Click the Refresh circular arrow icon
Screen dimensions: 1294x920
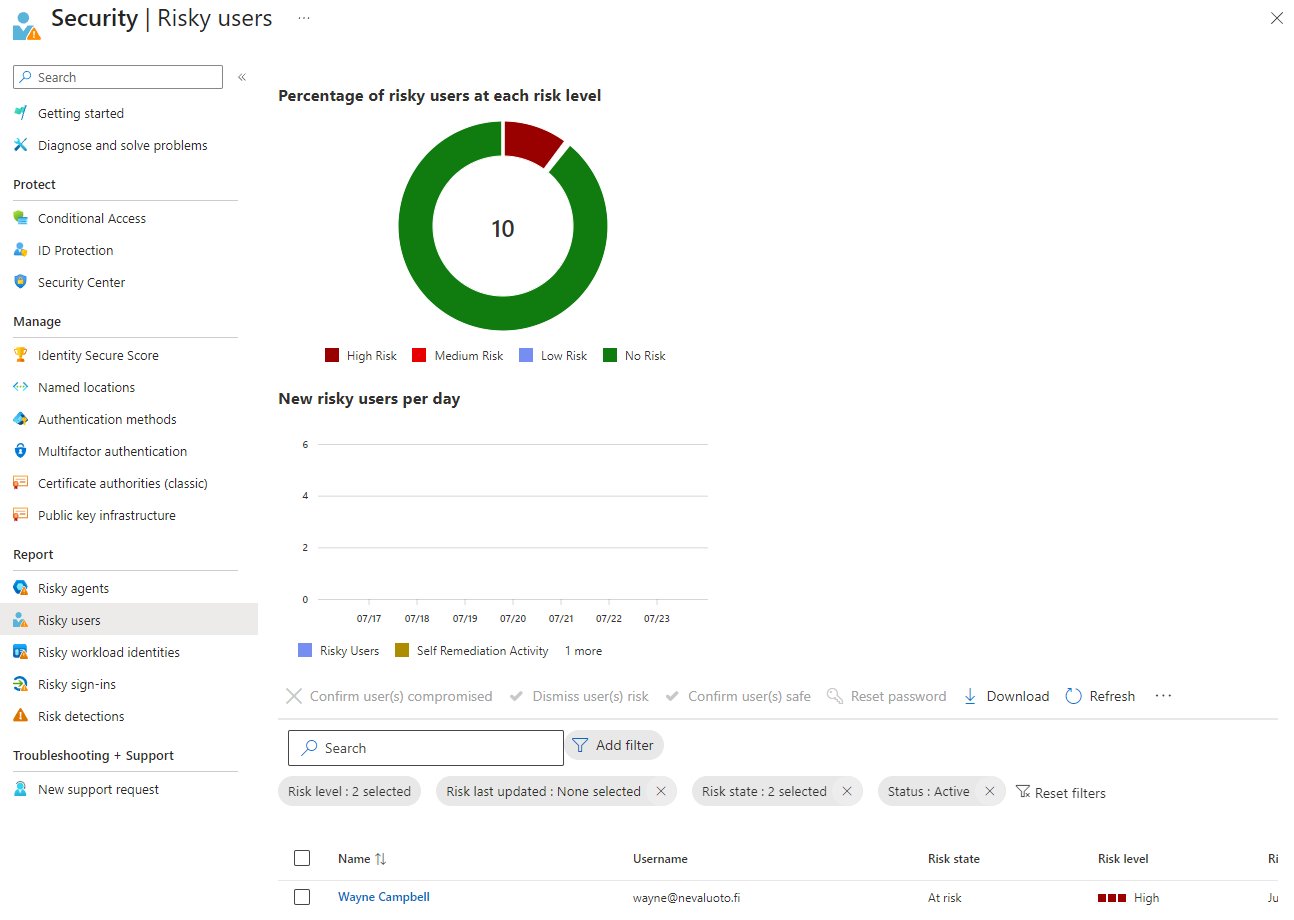coord(1074,696)
